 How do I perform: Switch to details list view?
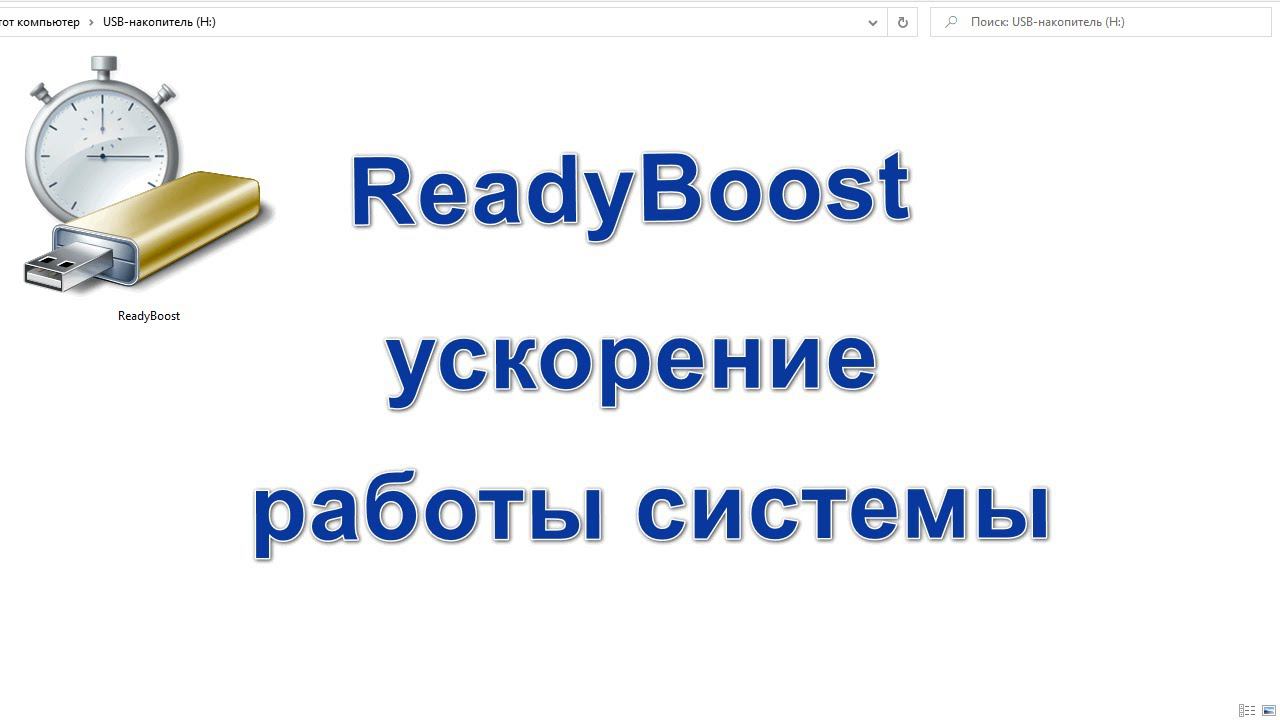pyautogui.click(x=1247, y=710)
